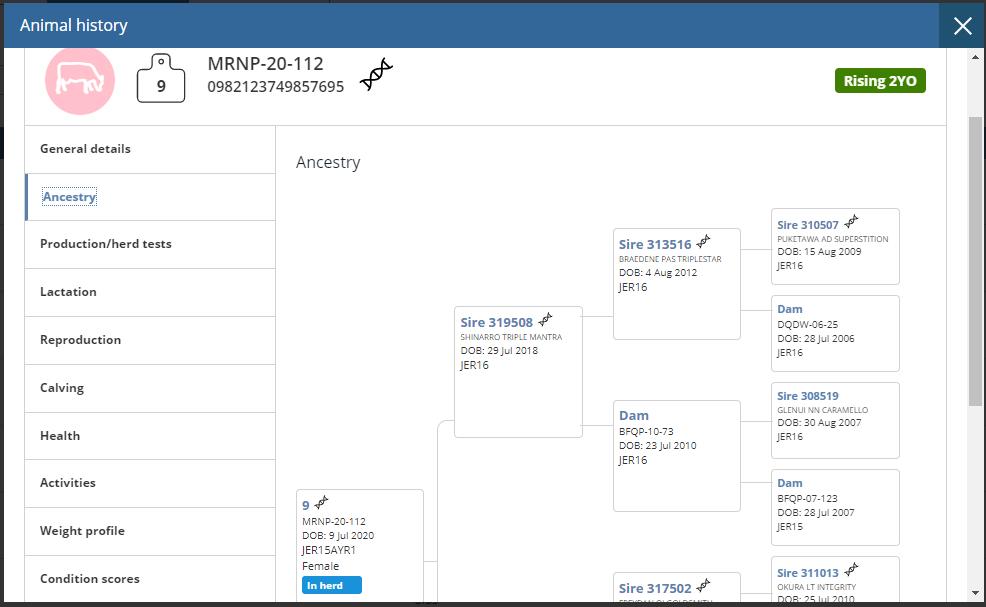The image size is (986, 607).
Task: Close the Animal history dialog
Action: pyautogui.click(x=962, y=26)
